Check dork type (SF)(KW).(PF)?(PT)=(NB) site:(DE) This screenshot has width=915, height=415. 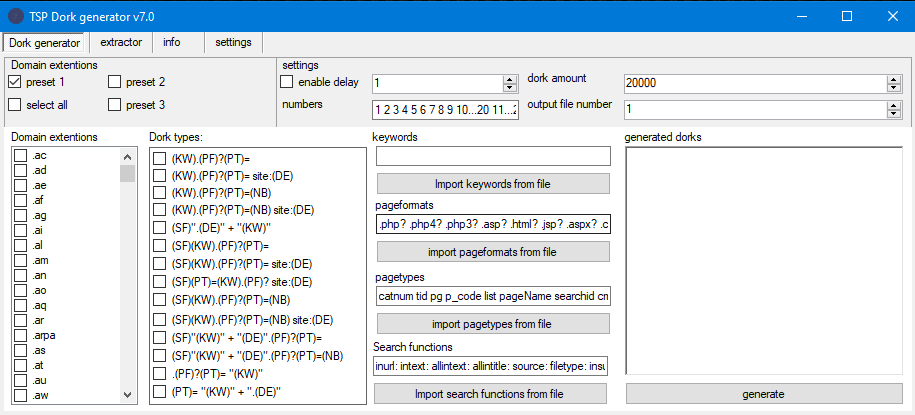(159, 320)
